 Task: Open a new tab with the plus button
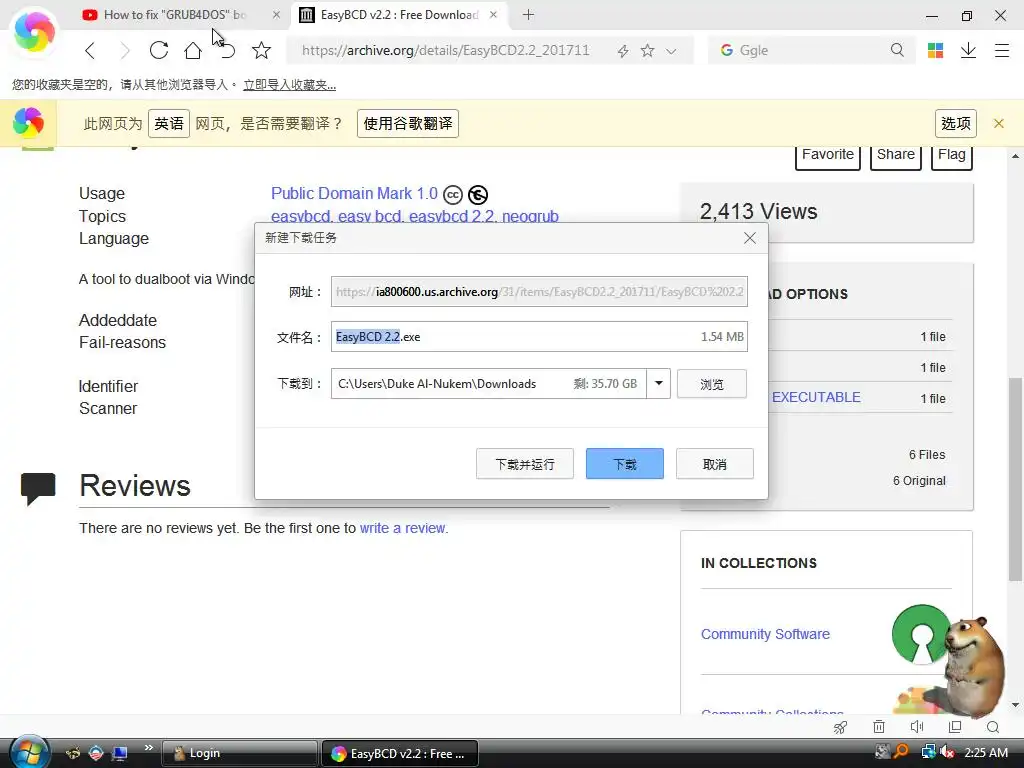coord(528,14)
